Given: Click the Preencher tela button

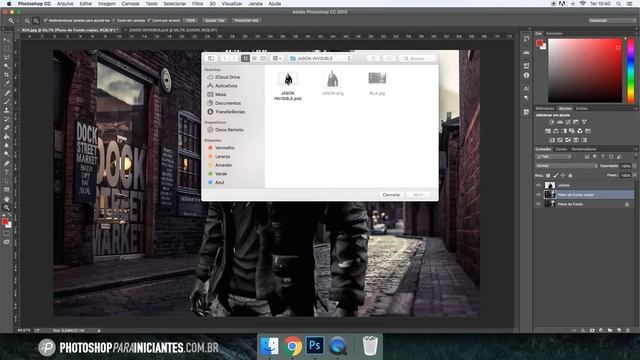Looking at the screenshot, I should (246, 20).
